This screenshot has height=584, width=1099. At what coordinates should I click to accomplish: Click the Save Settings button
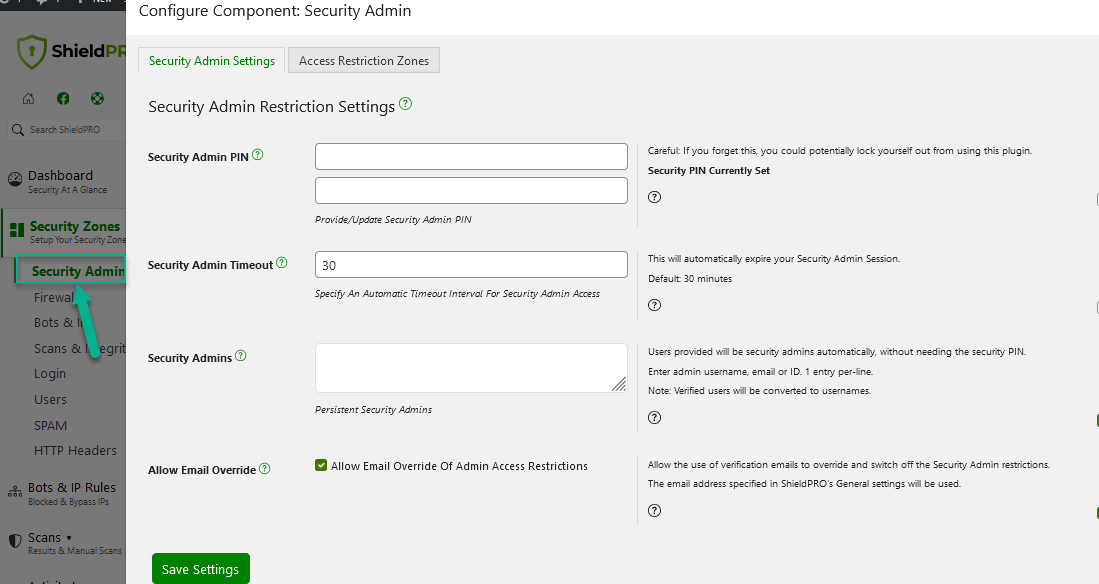[x=200, y=568]
